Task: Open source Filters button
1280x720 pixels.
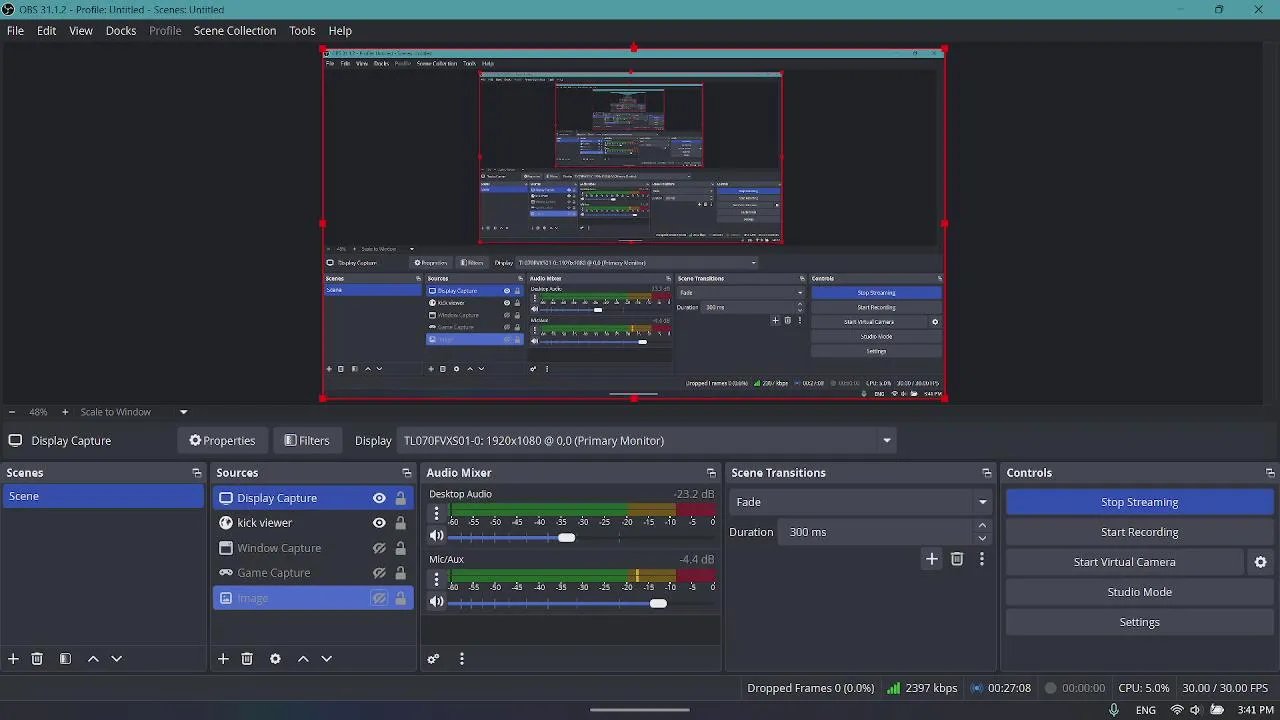Action: [x=307, y=441]
